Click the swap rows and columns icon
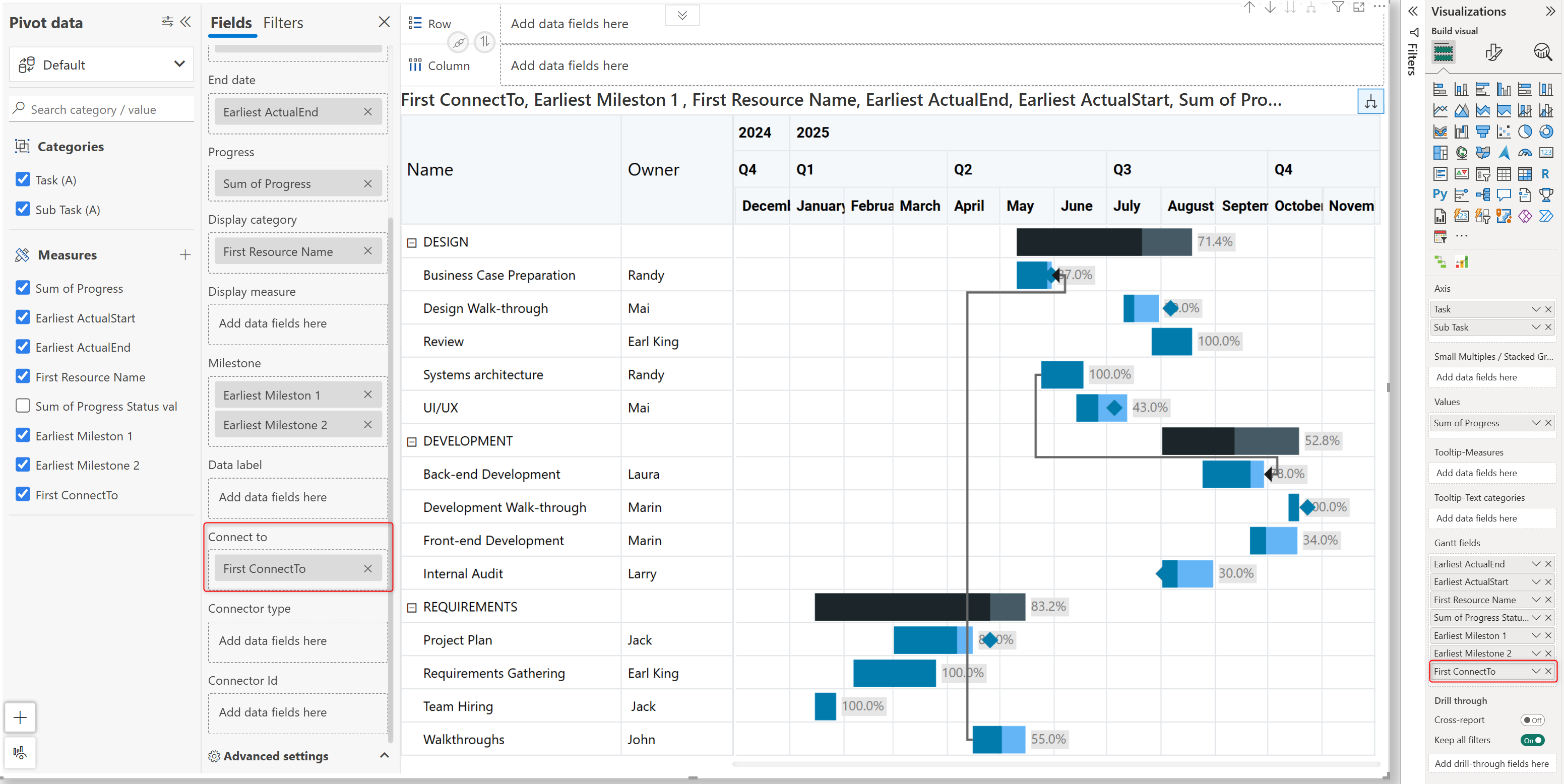Viewport: 1564px width, 784px height. (484, 42)
